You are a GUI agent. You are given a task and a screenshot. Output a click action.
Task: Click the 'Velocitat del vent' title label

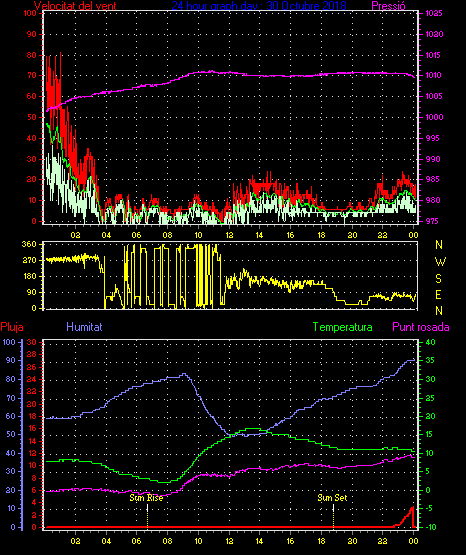pos(75,5)
